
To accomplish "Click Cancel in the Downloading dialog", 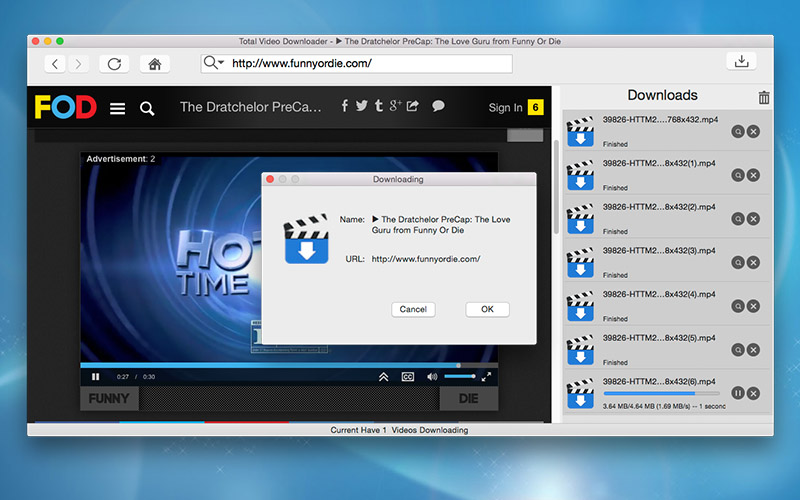I will [413, 309].
